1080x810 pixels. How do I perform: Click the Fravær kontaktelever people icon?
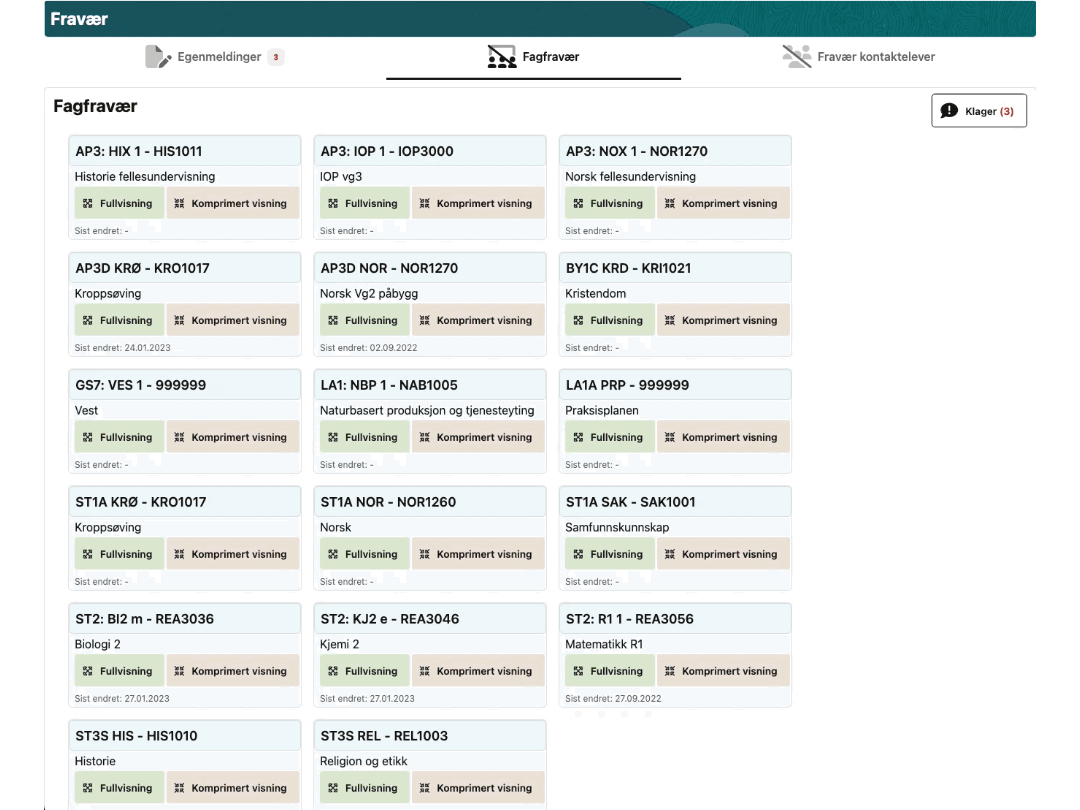pos(796,57)
